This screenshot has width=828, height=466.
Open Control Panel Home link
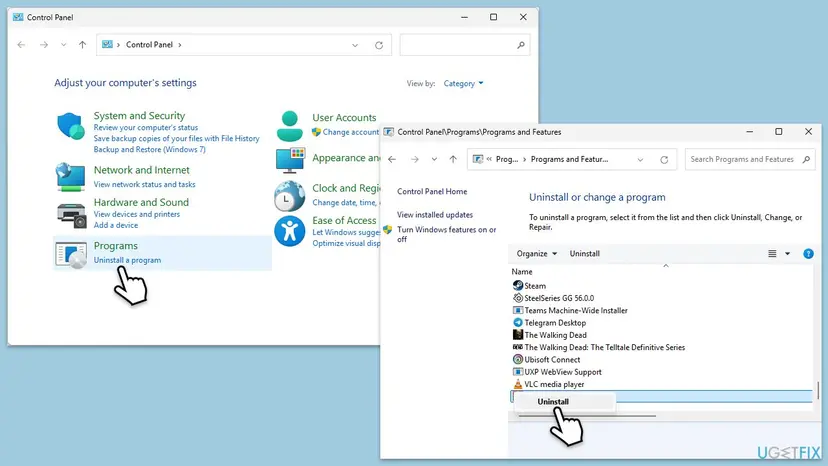tap(432, 191)
